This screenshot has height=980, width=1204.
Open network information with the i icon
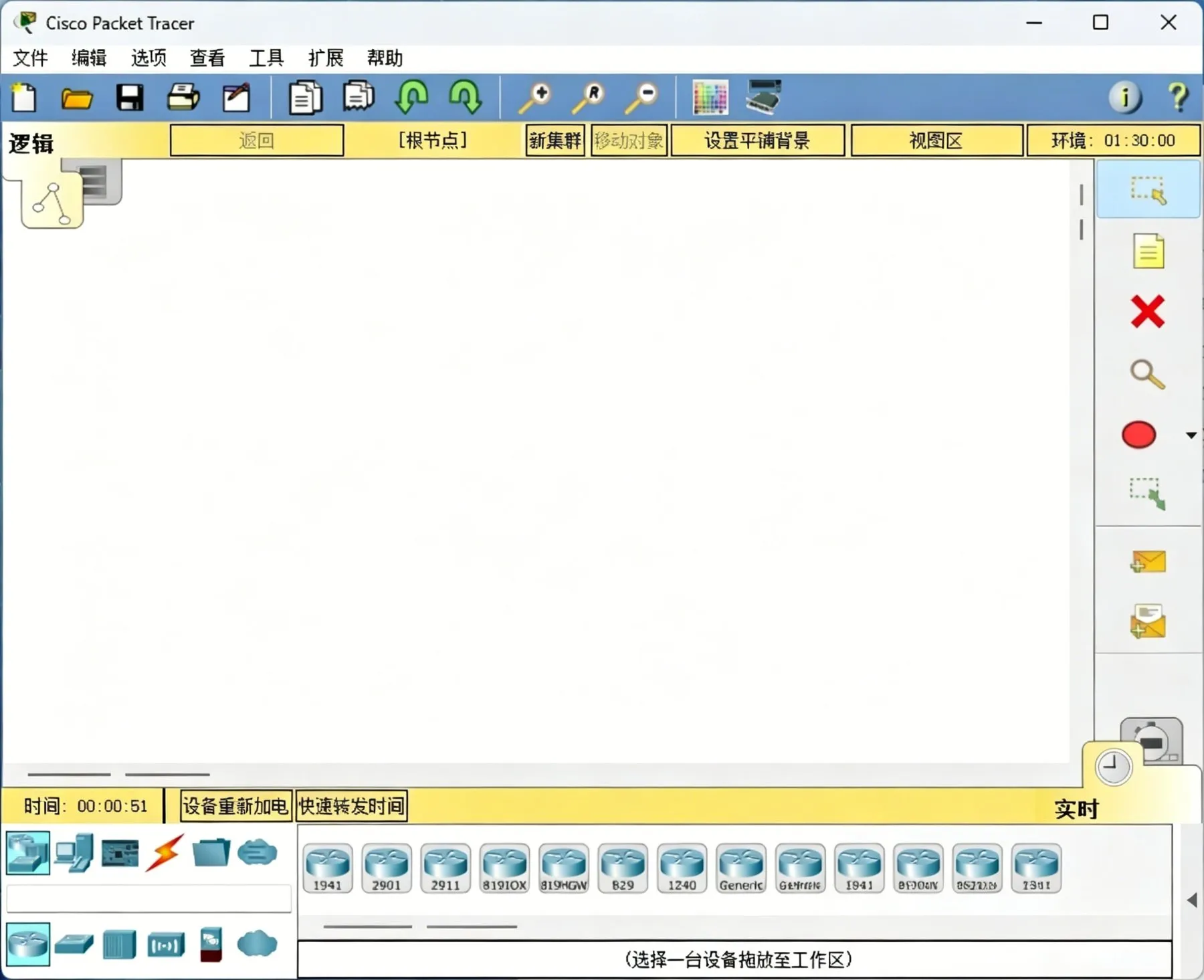click(x=1125, y=98)
